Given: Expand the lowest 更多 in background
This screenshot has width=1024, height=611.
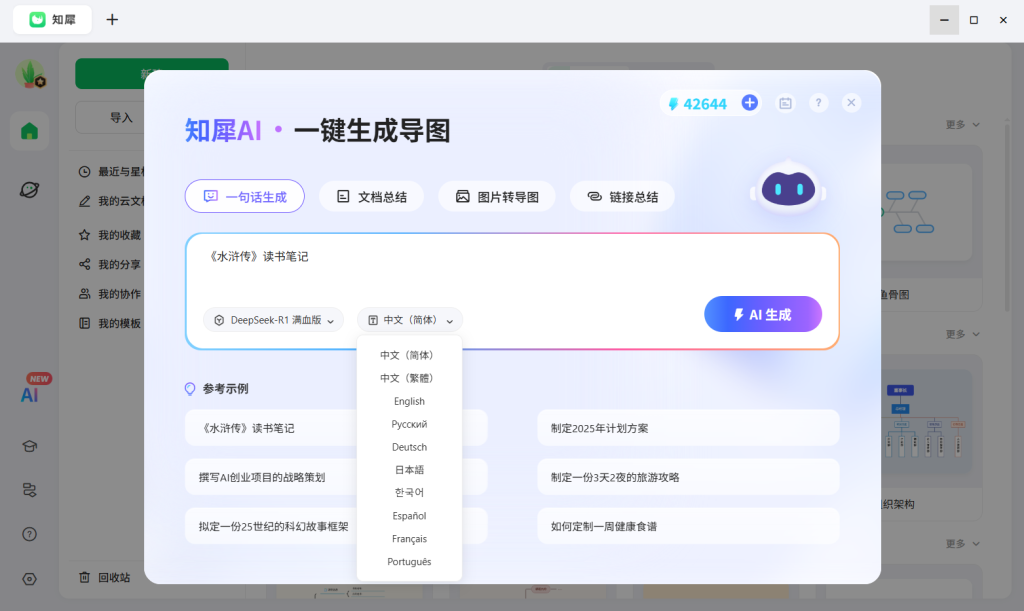Looking at the screenshot, I should [x=963, y=543].
